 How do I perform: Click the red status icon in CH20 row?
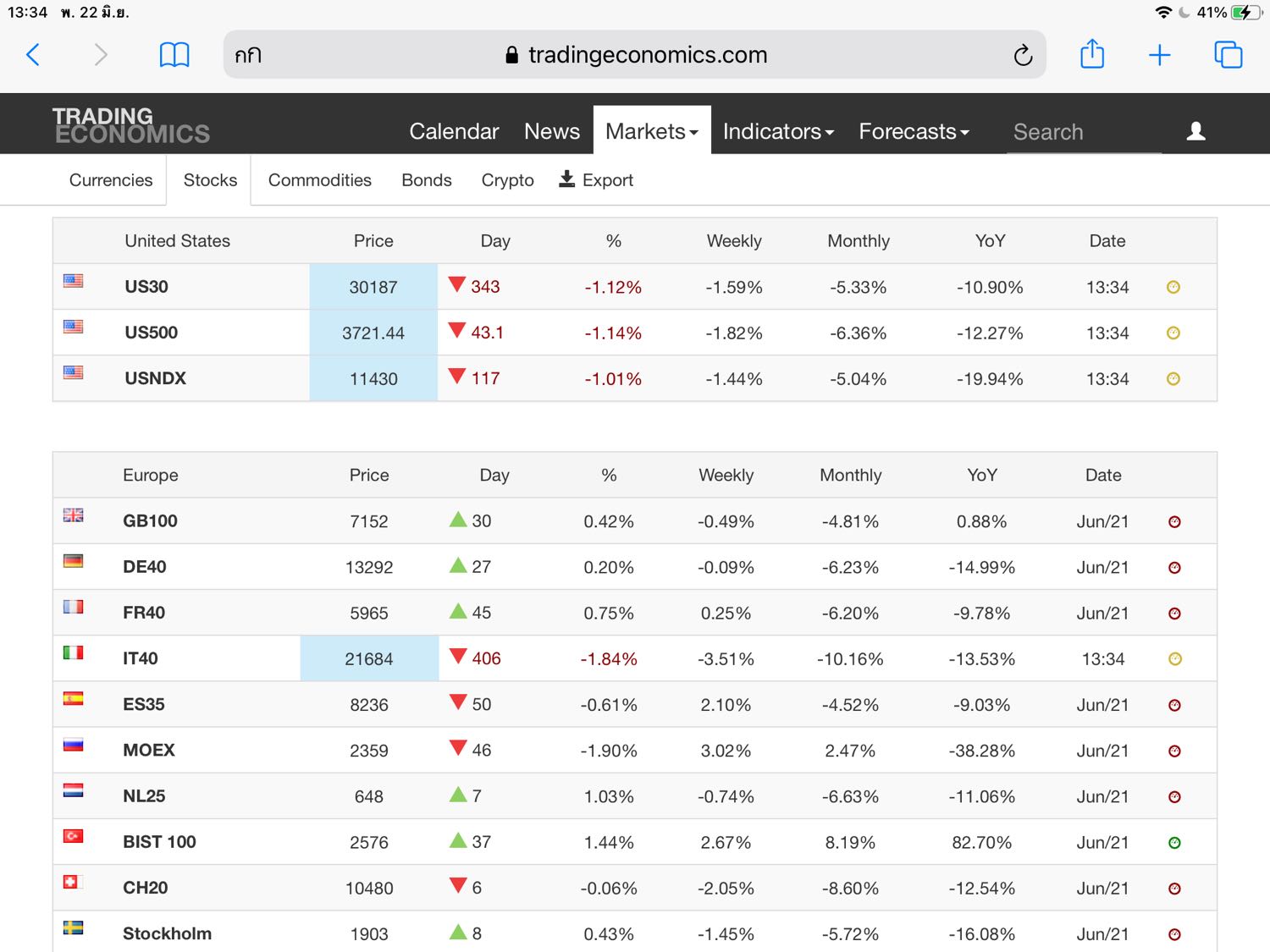pyautogui.click(x=1174, y=889)
